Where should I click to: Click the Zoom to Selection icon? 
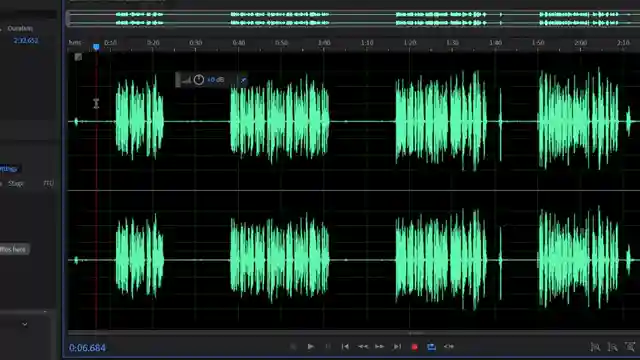tap(630, 347)
